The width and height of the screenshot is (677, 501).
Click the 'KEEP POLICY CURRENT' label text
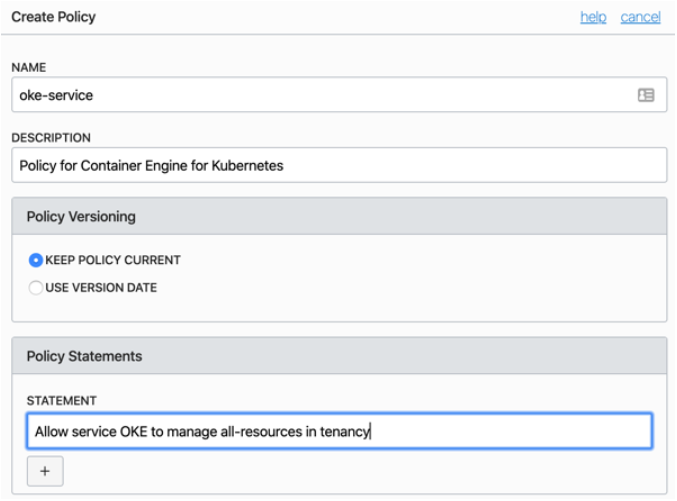point(113,260)
